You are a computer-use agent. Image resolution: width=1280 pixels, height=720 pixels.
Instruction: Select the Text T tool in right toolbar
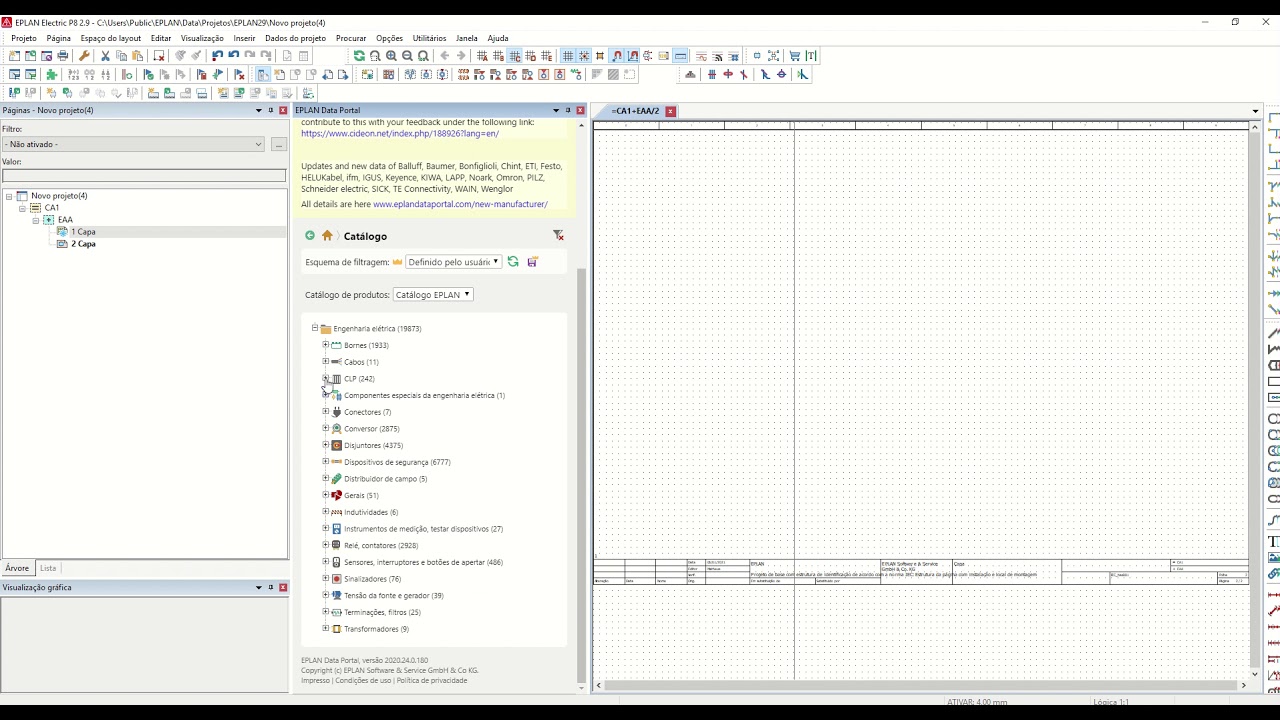pos(1274,541)
